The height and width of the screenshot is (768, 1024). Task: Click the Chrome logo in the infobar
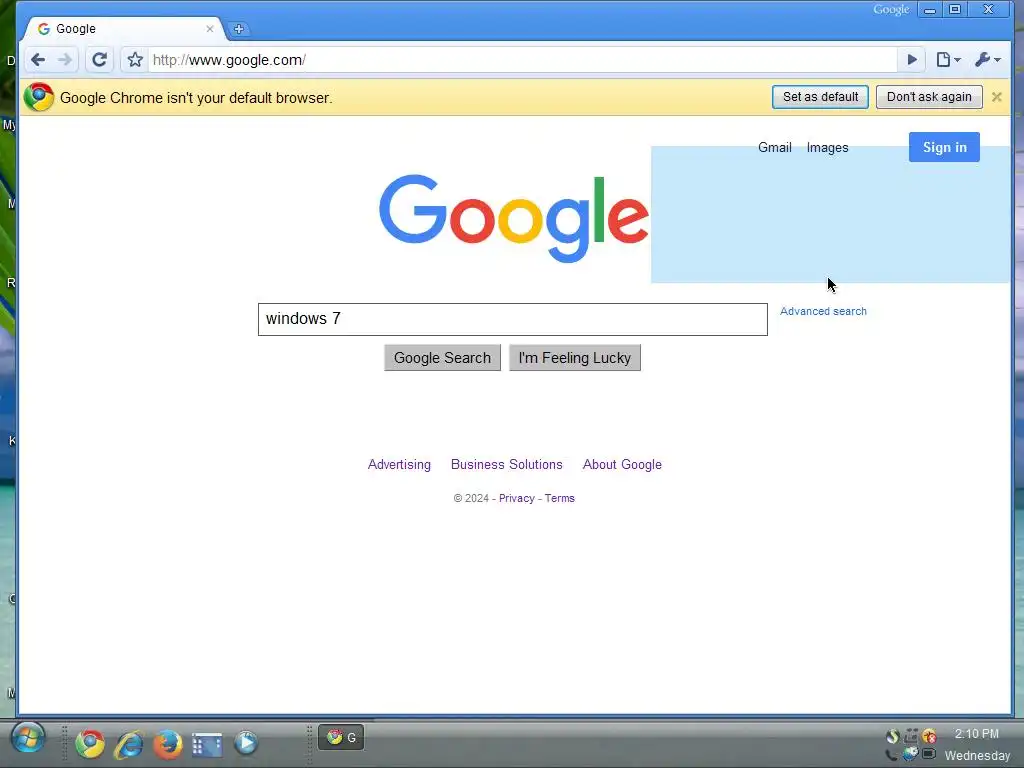tap(39, 97)
